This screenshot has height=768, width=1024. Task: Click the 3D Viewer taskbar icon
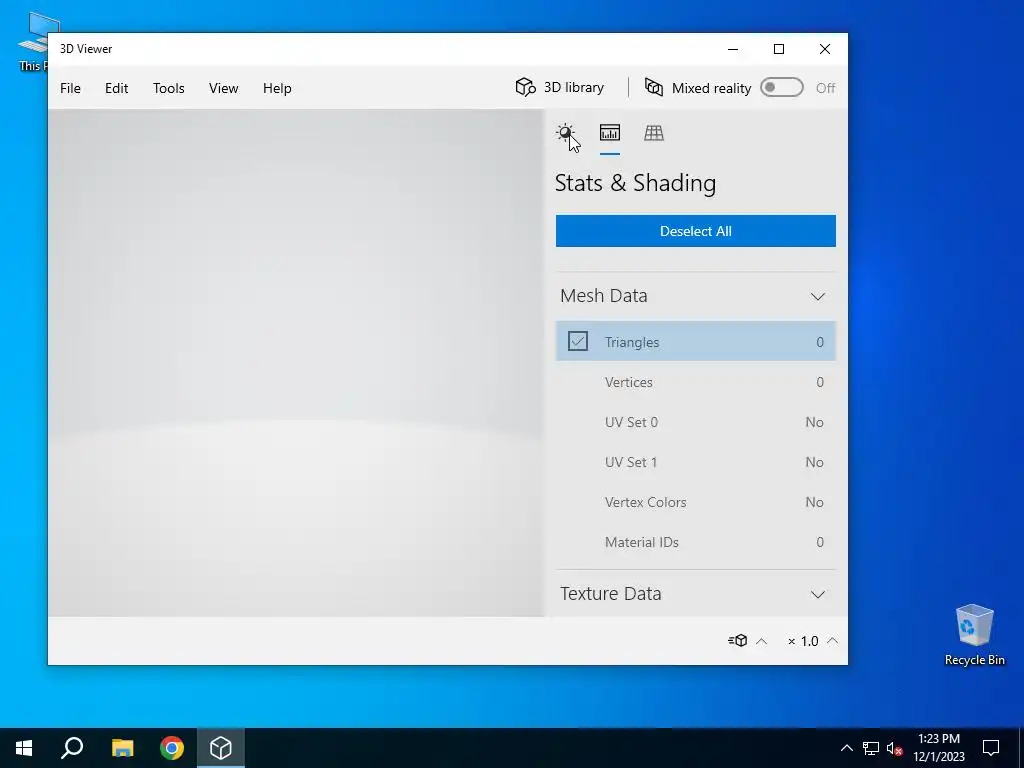[221, 748]
